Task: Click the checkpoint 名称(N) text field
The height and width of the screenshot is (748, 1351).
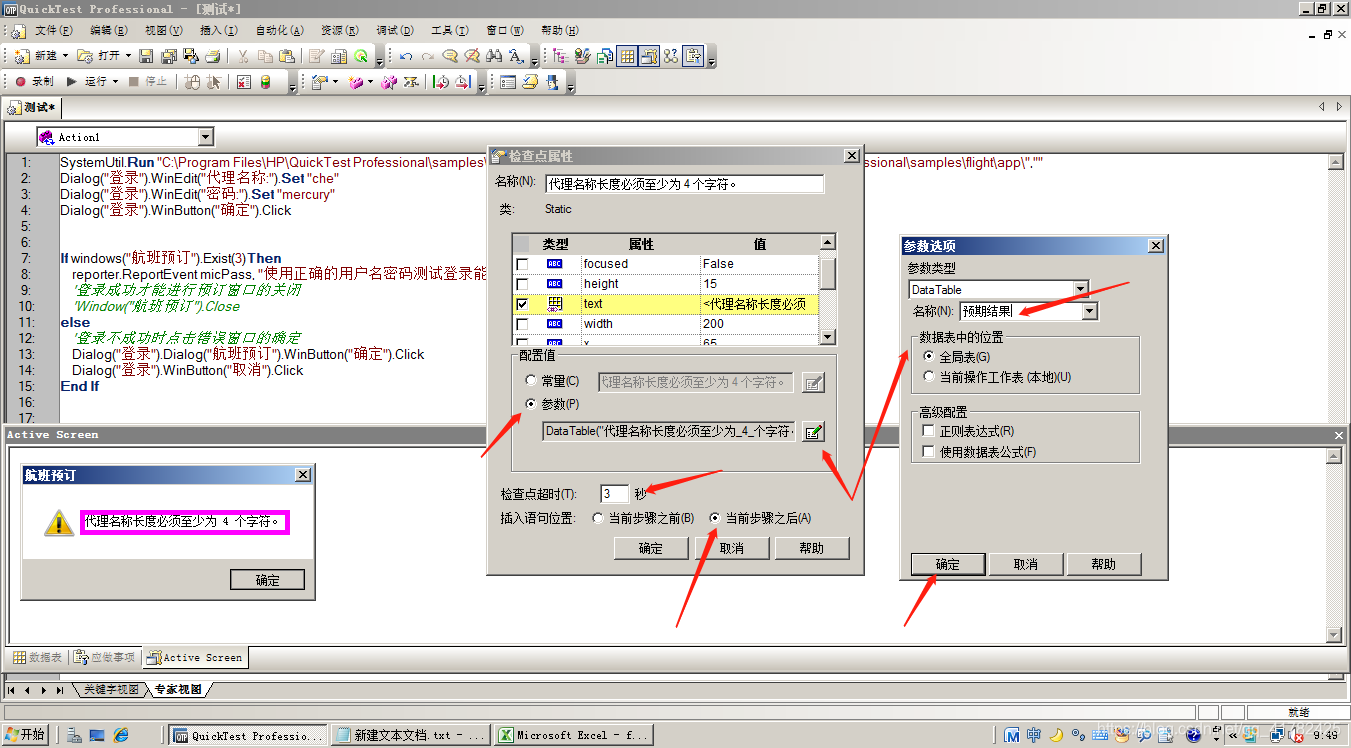Action: (684, 184)
